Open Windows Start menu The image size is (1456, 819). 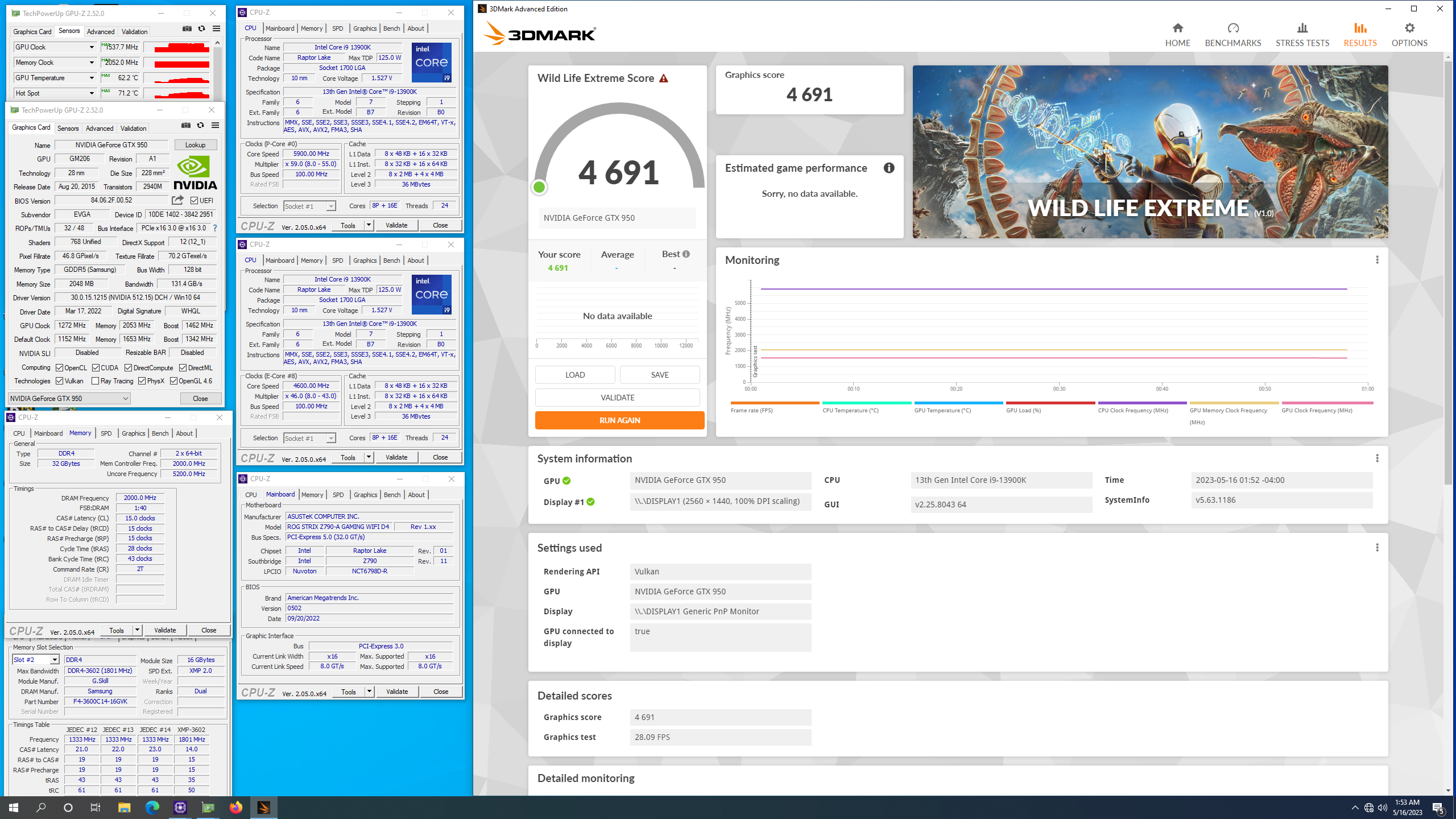[x=14, y=807]
